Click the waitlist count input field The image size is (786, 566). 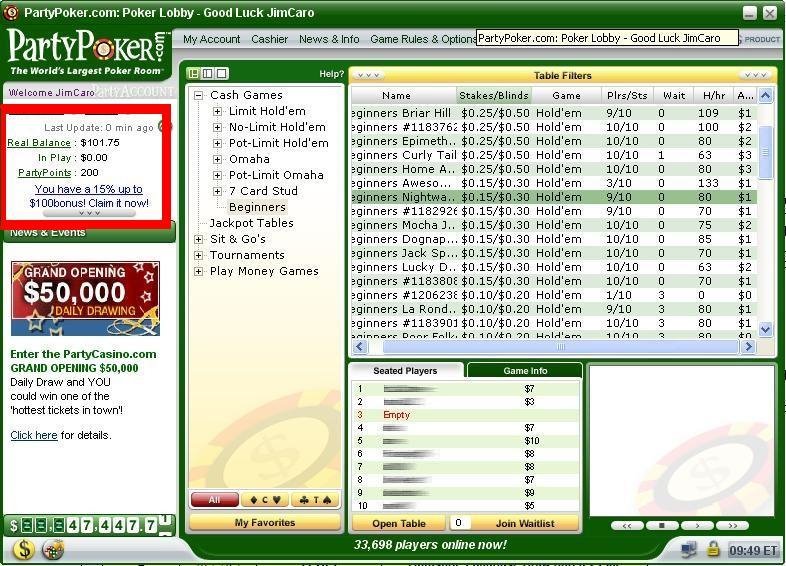tap(460, 523)
